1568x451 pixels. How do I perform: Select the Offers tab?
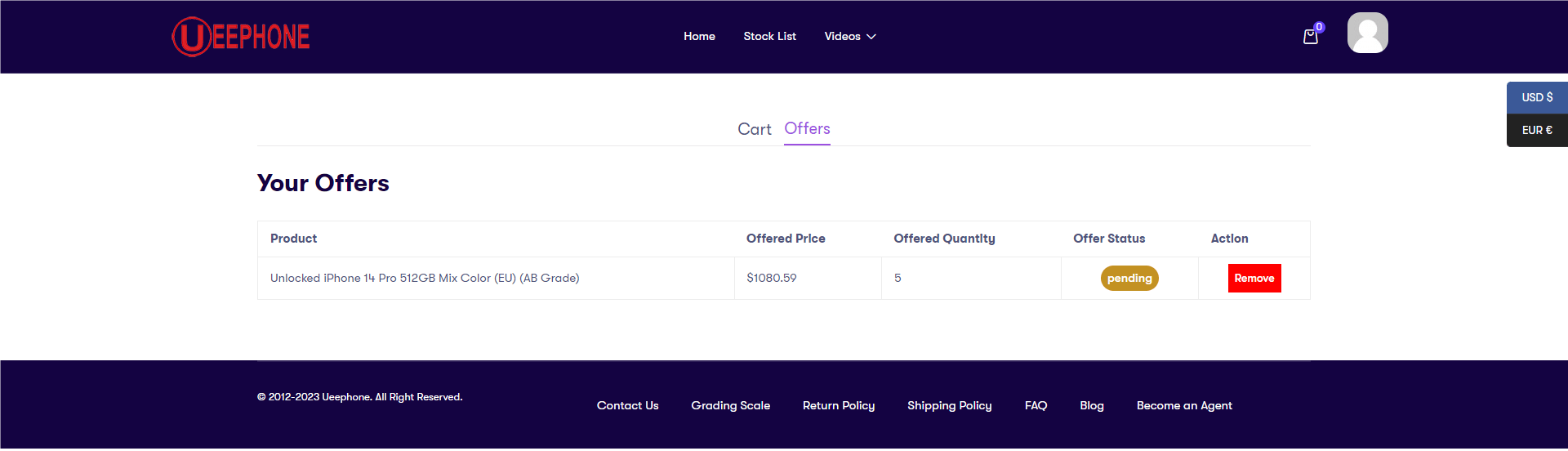pos(807,129)
